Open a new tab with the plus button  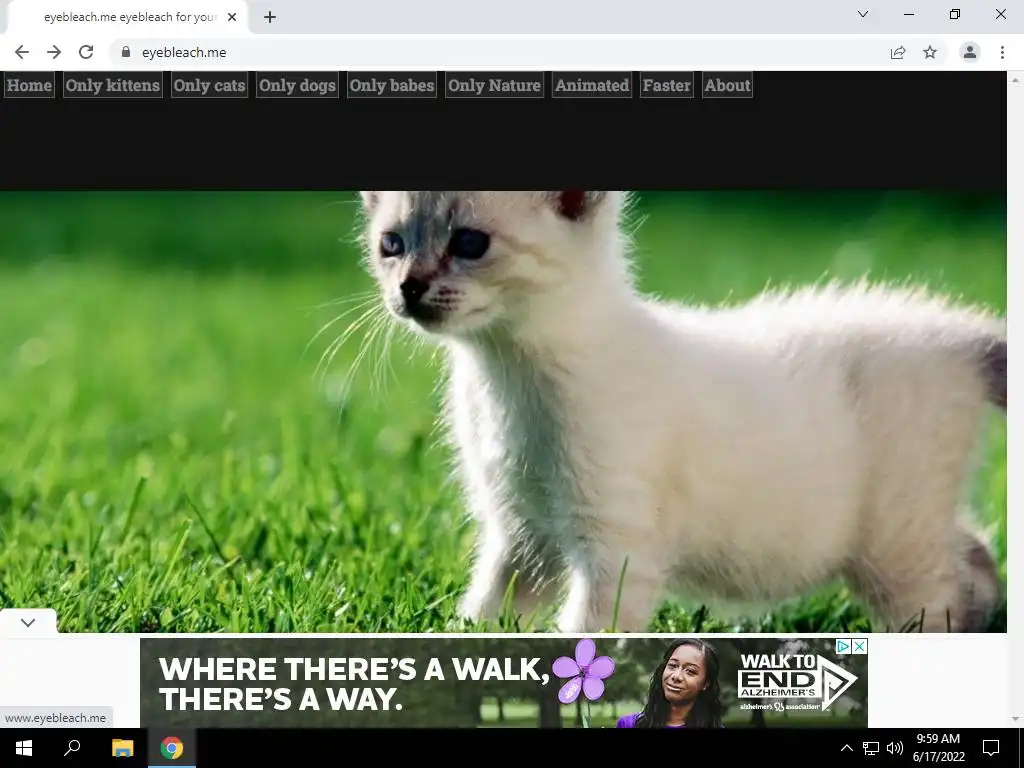pos(270,17)
